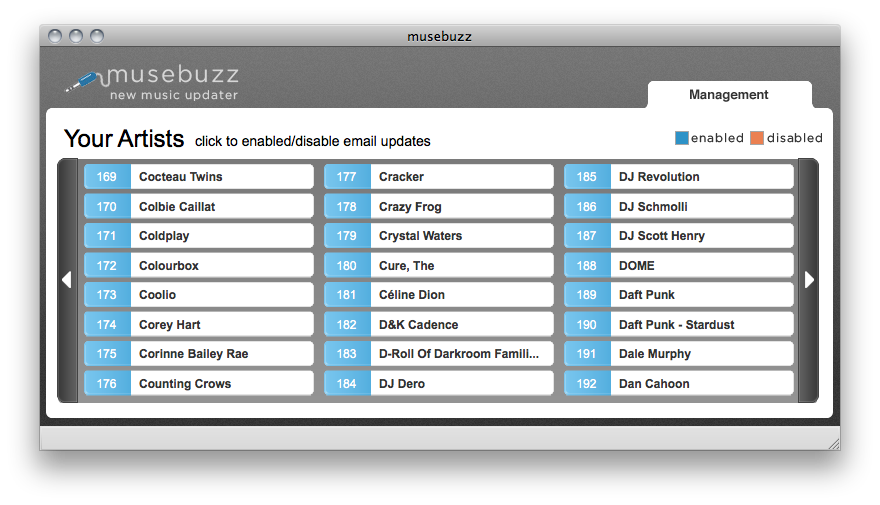This screenshot has height=505, width=880.
Task: Toggle email updates for Colourbox
Action: [199, 265]
